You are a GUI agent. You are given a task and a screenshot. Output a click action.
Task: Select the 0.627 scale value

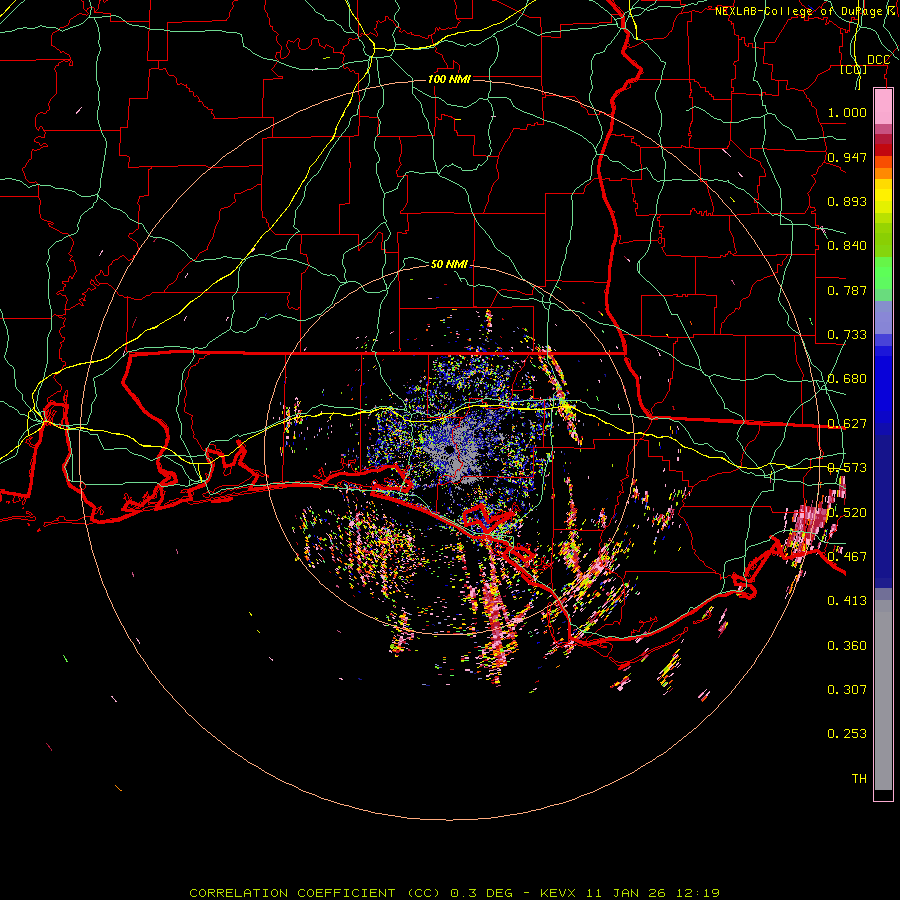(847, 424)
